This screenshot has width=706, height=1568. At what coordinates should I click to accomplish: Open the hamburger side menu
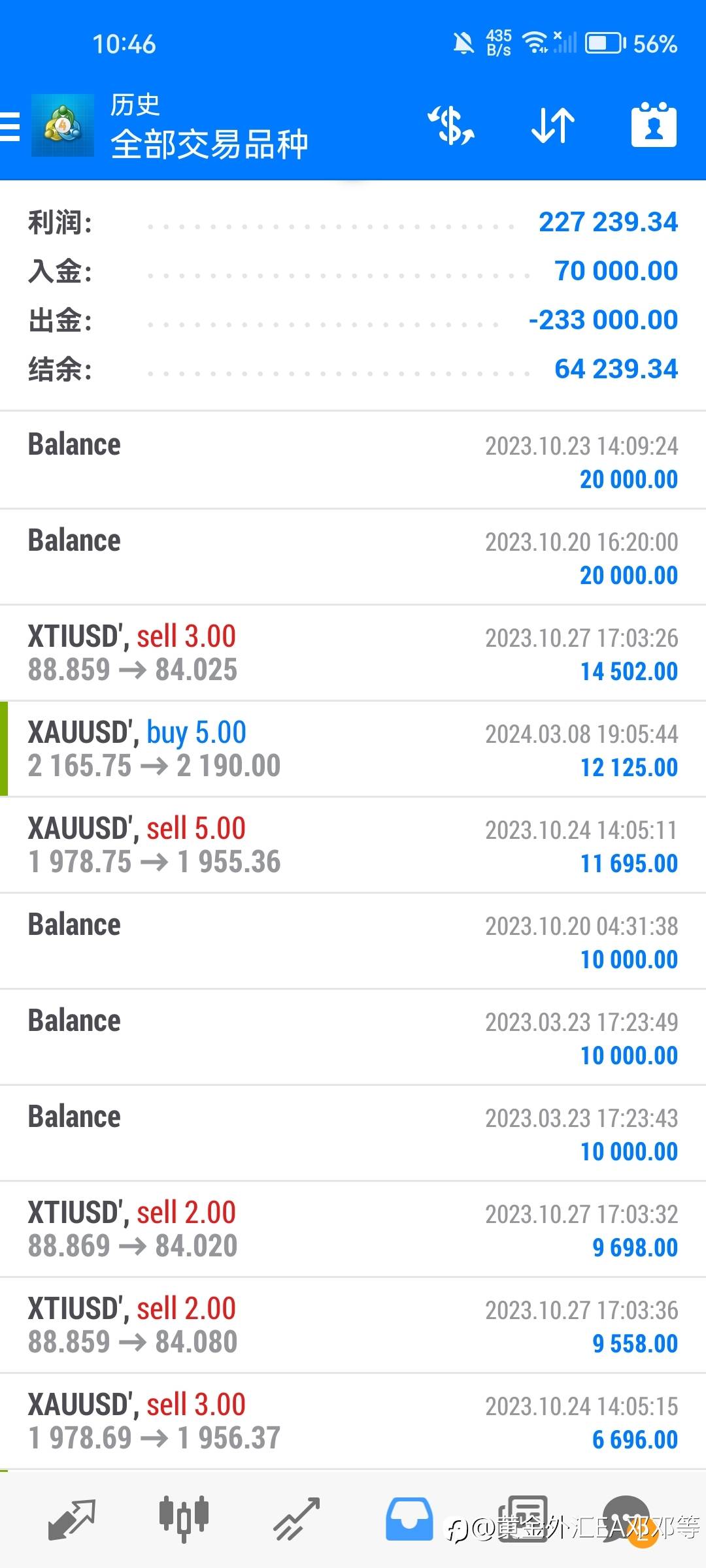coord(10,126)
